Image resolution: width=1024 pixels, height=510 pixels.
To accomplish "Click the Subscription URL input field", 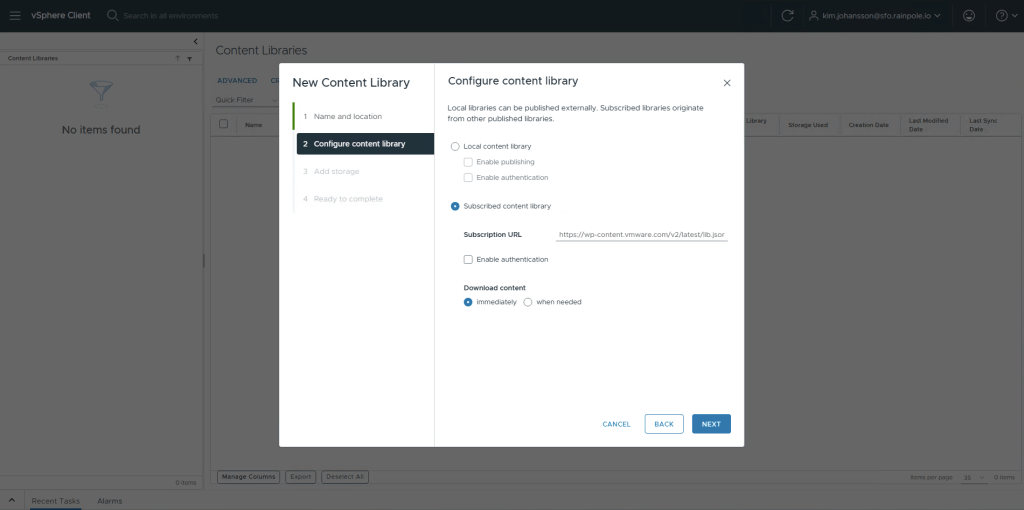I will [641, 235].
